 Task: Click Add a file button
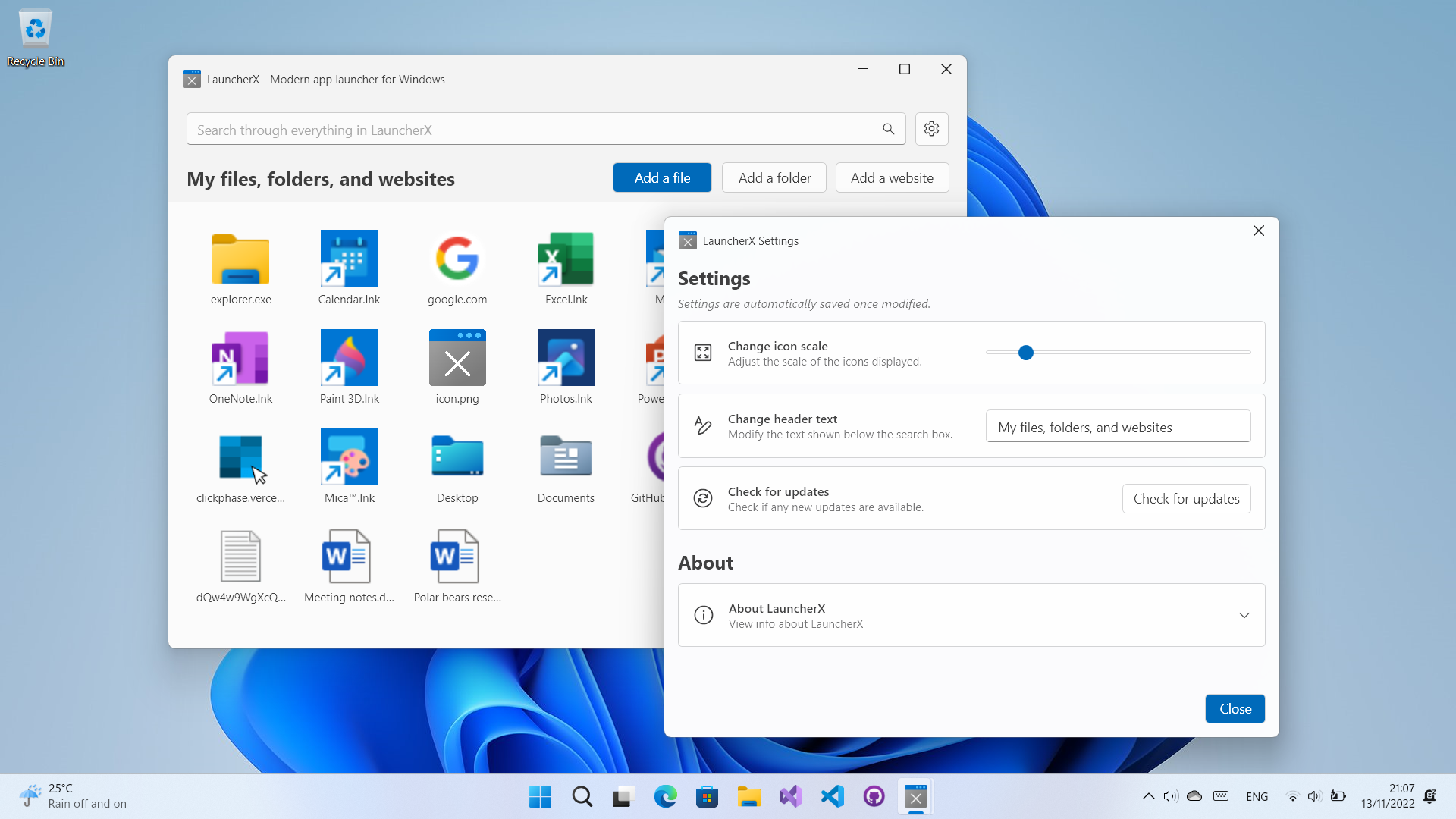point(662,177)
